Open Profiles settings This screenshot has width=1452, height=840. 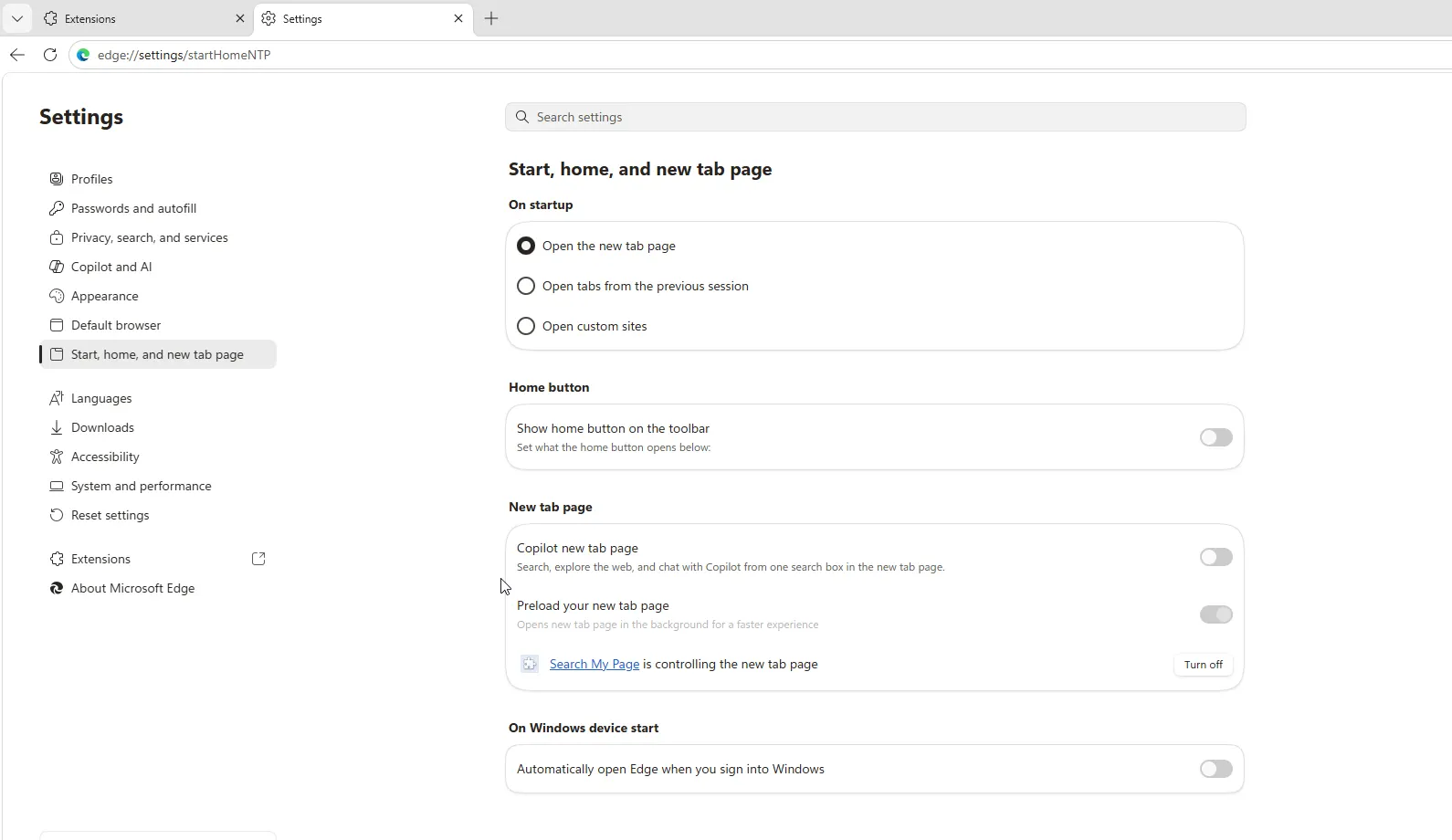point(157,179)
